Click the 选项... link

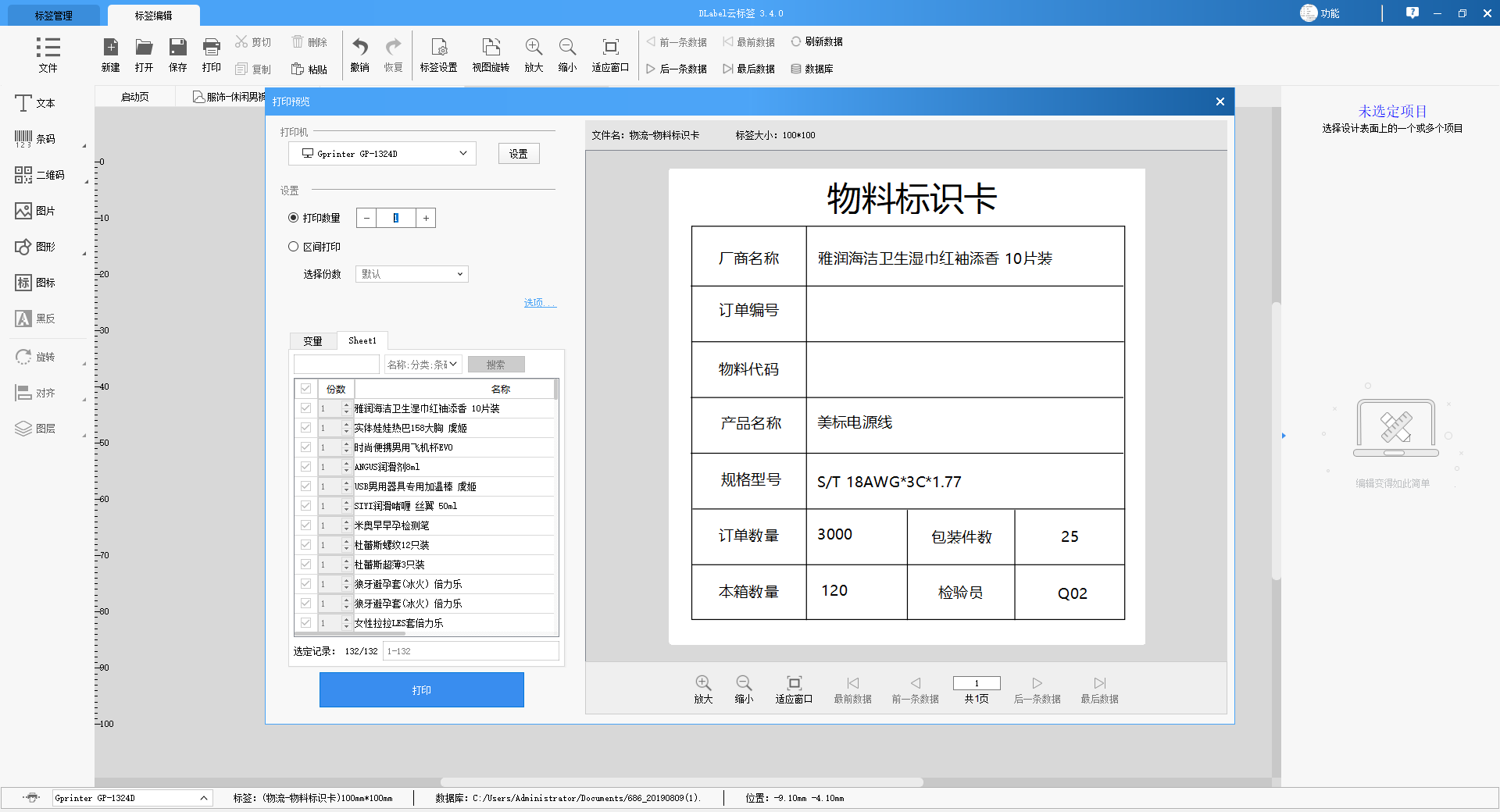click(539, 303)
